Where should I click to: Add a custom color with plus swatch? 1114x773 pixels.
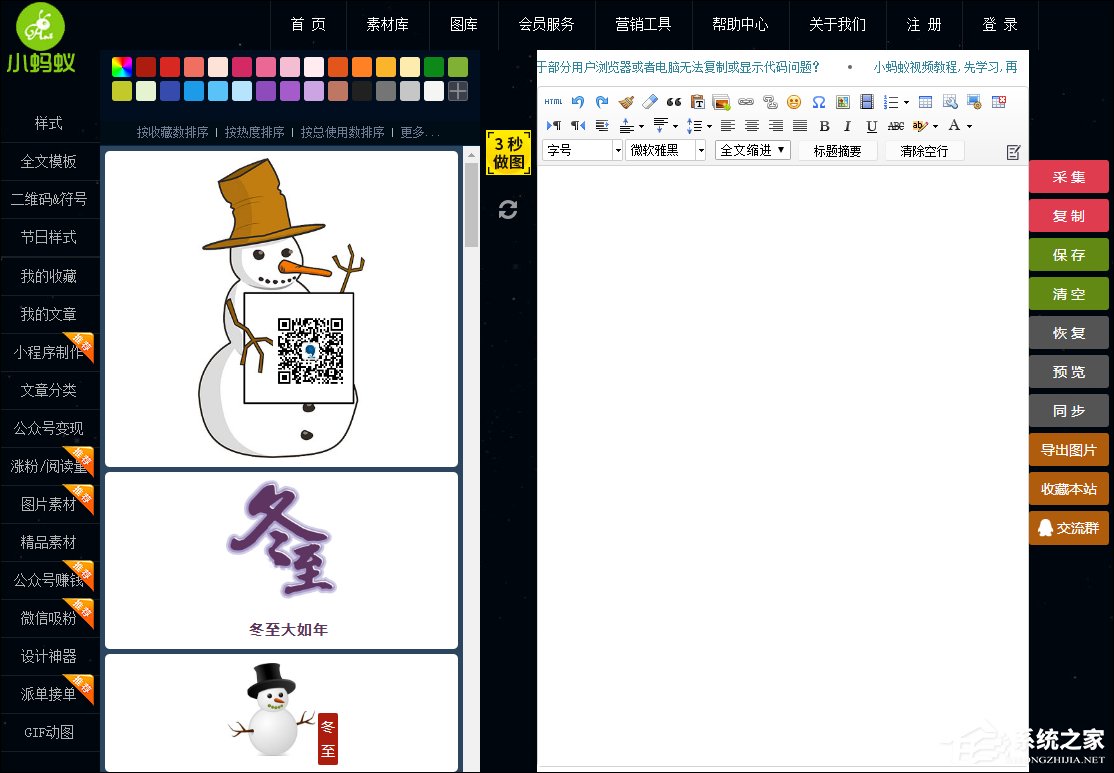pyautogui.click(x=458, y=91)
